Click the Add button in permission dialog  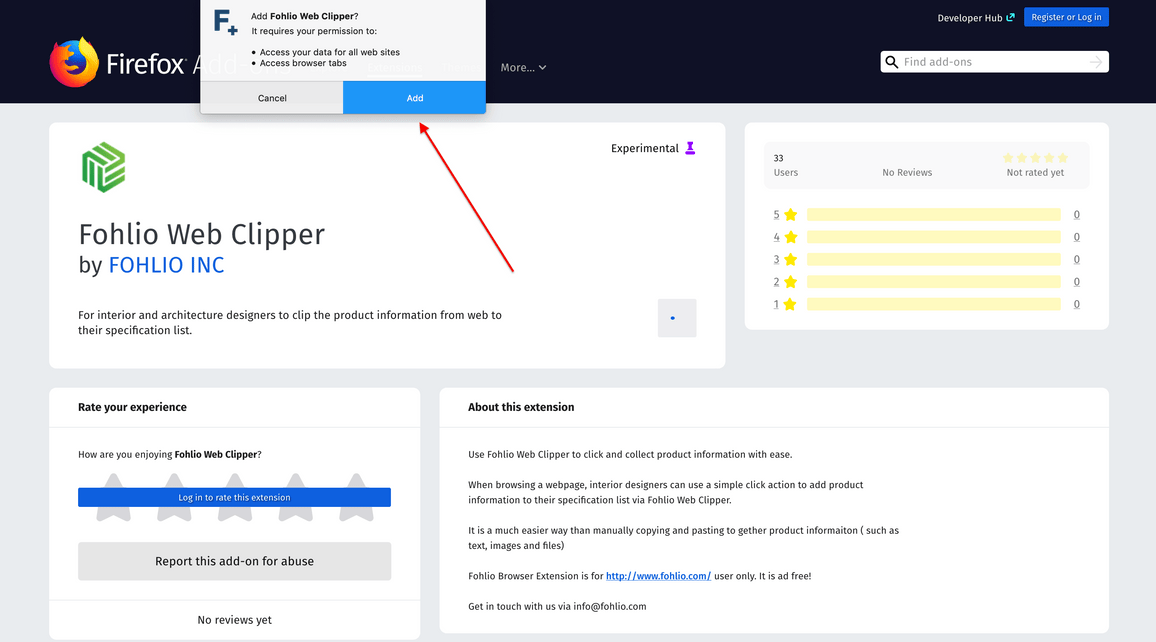tap(414, 98)
